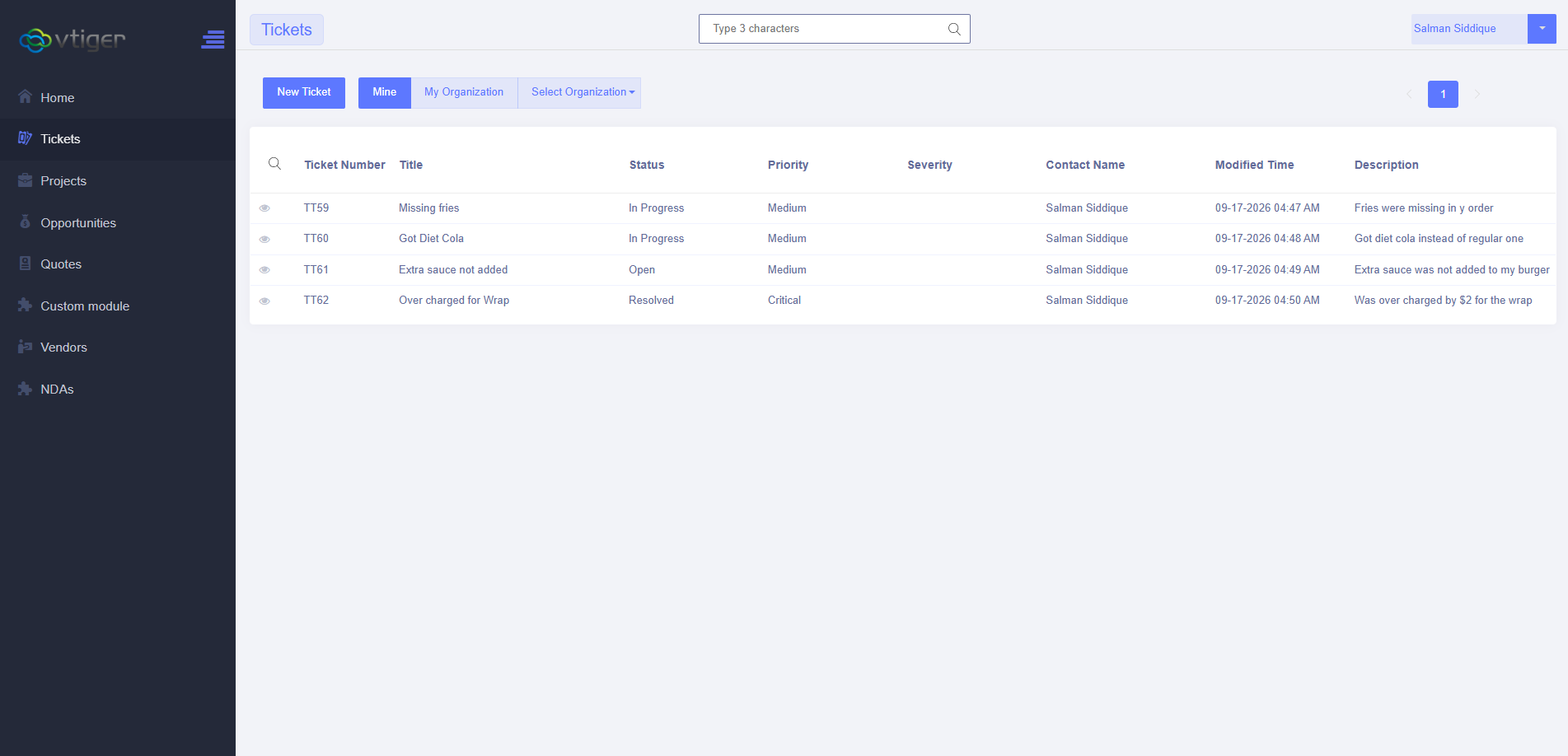Click search icon in table header
Image resolution: width=1568 pixels, height=756 pixels.
click(275, 164)
